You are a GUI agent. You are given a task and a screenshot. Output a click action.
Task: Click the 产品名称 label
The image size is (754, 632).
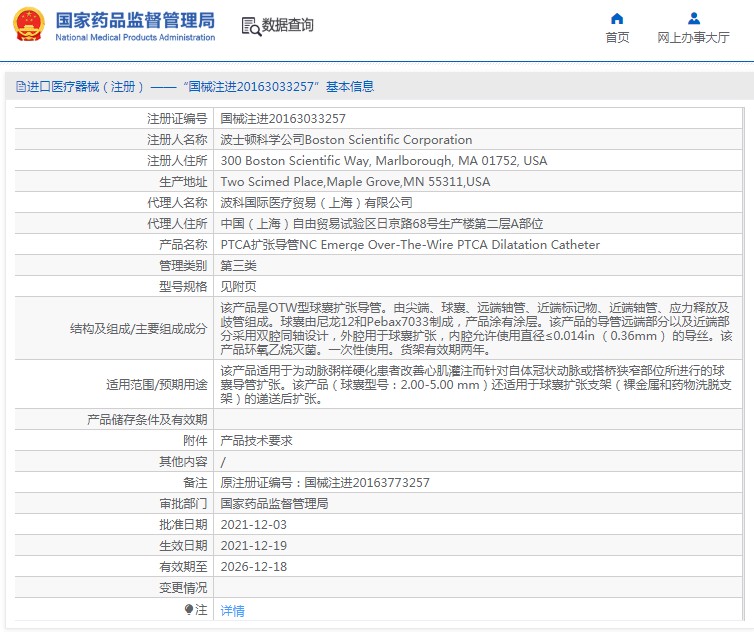(183, 245)
